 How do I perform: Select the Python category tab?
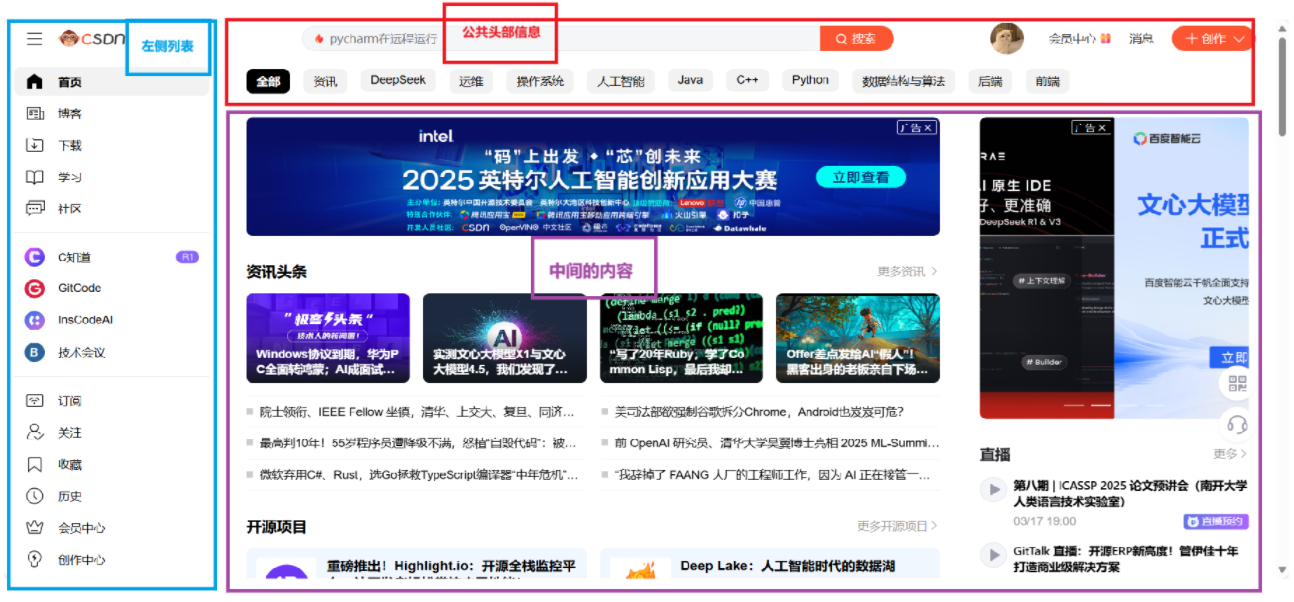(810, 81)
